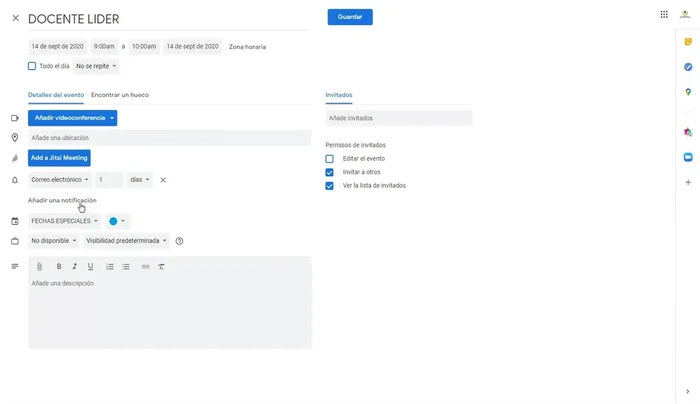Open the Zoom add-on in the side panel
Screen dimensions: 700x404
[x=688, y=157]
